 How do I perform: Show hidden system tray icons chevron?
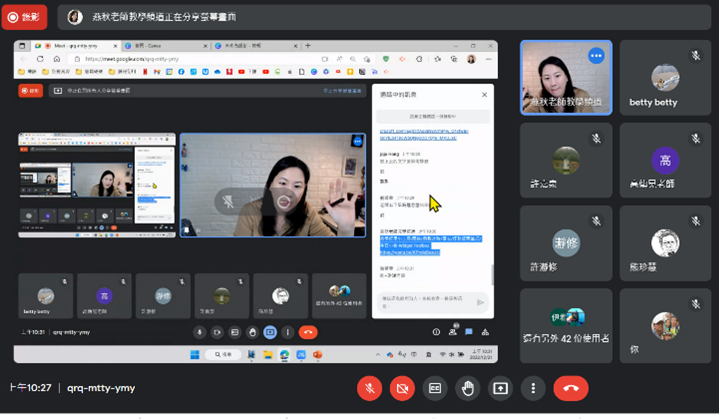[377, 354]
